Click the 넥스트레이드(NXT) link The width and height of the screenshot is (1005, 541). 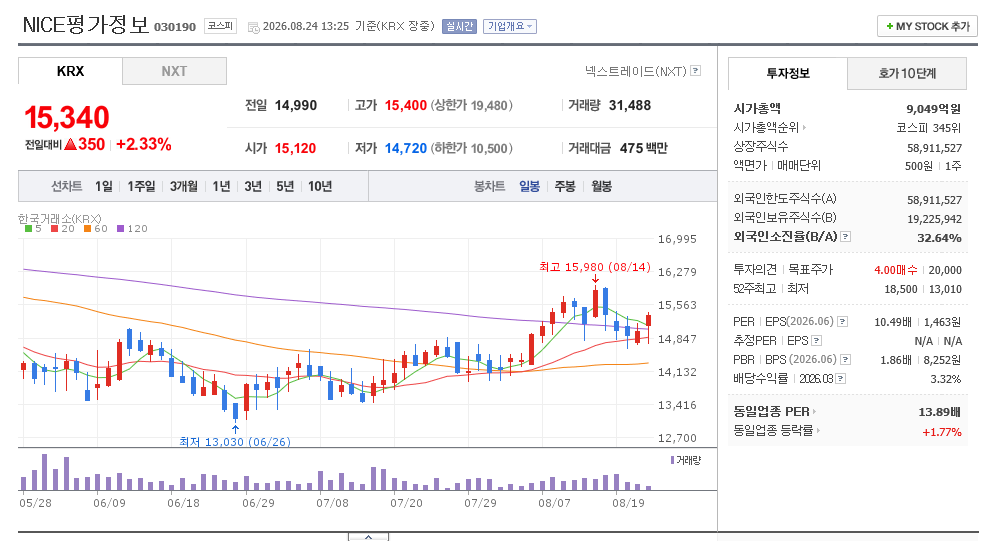coord(635,71)
